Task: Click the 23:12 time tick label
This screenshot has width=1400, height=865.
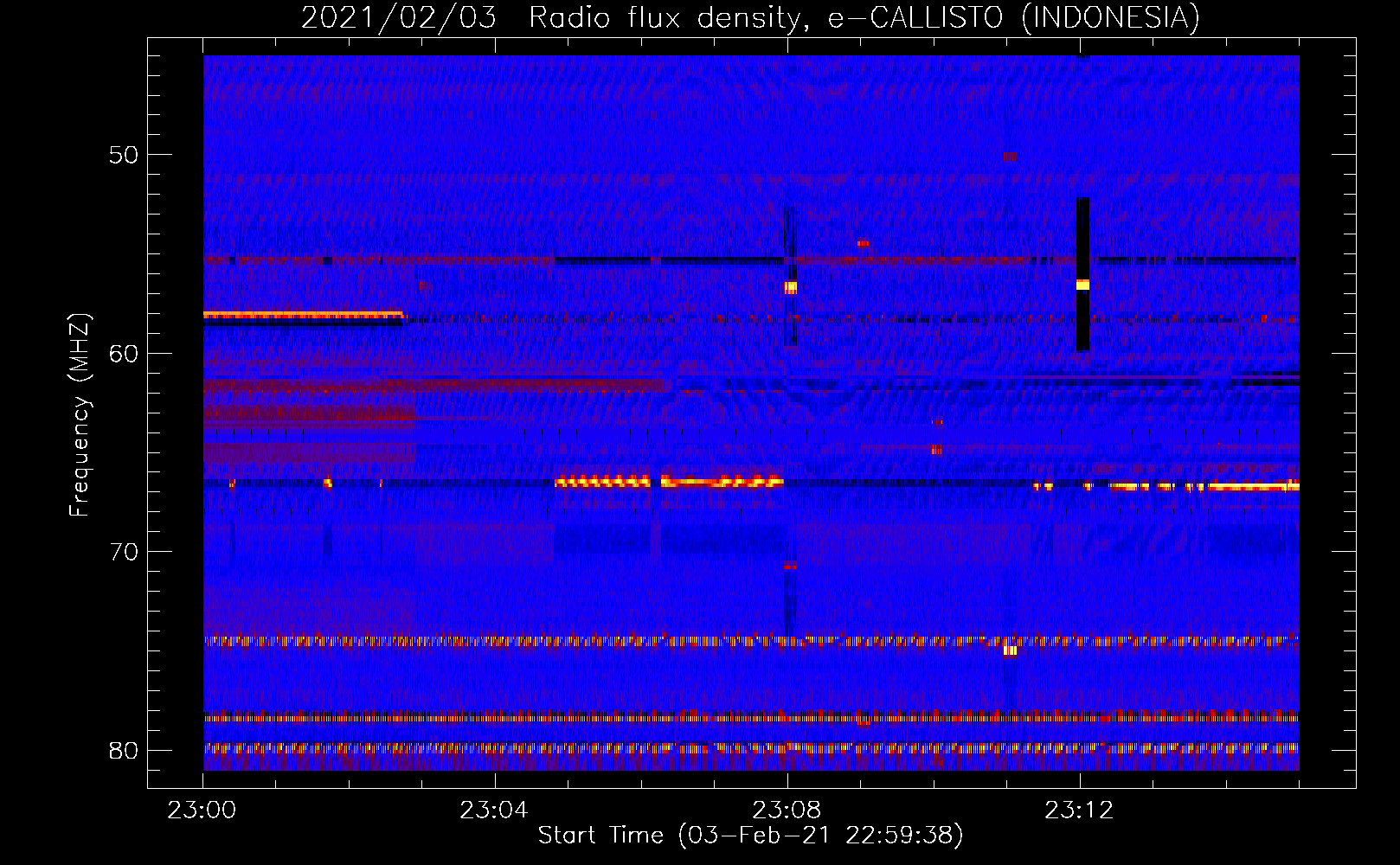Action: [1079, 811]
